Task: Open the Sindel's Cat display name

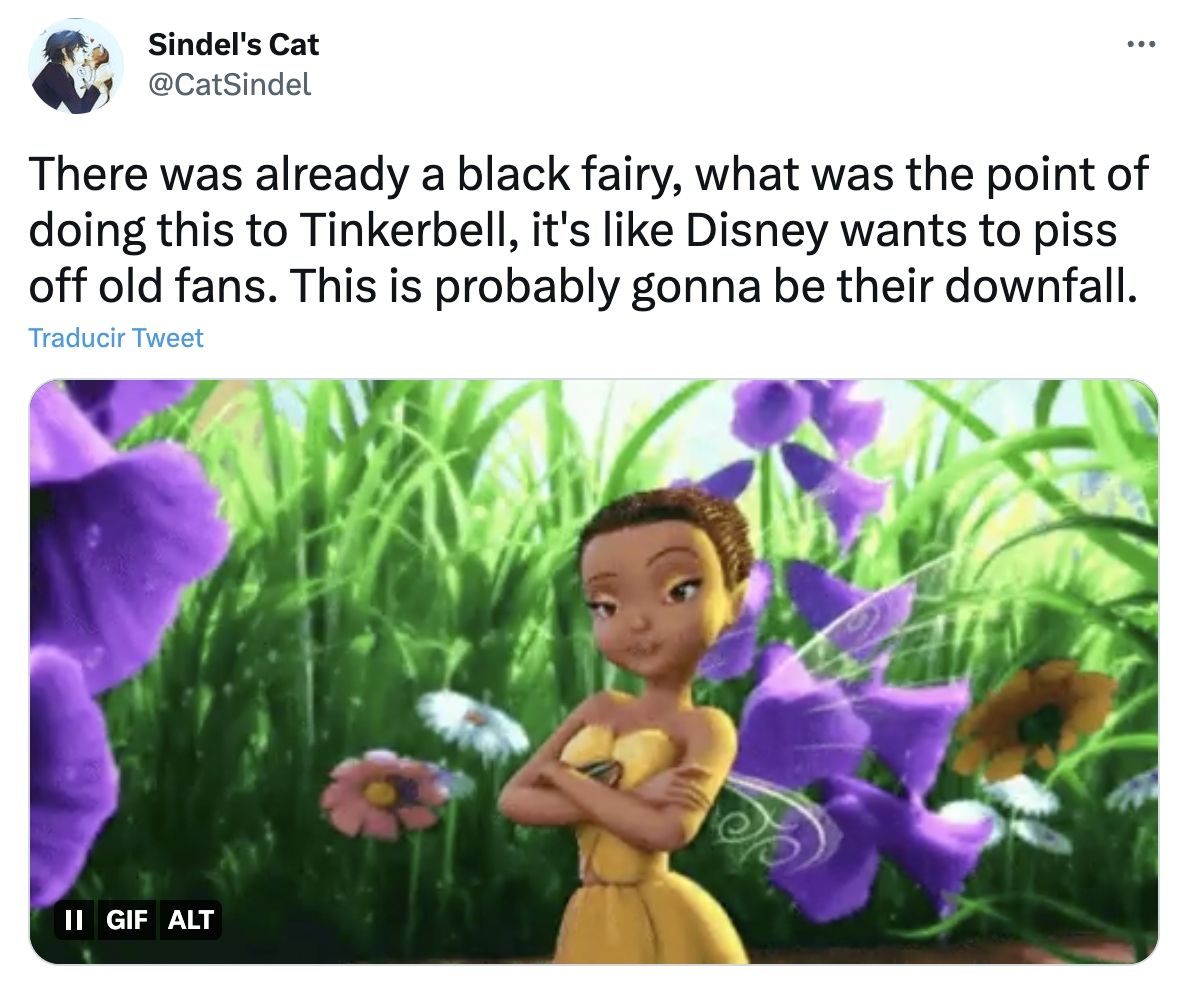Action: click(233, 44)
